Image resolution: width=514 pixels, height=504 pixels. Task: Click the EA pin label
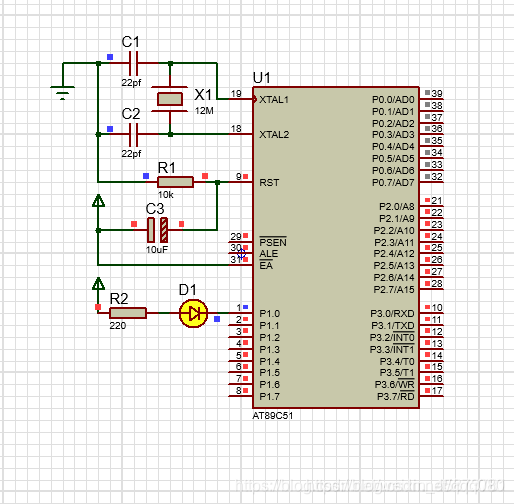(x=266, y=266)
